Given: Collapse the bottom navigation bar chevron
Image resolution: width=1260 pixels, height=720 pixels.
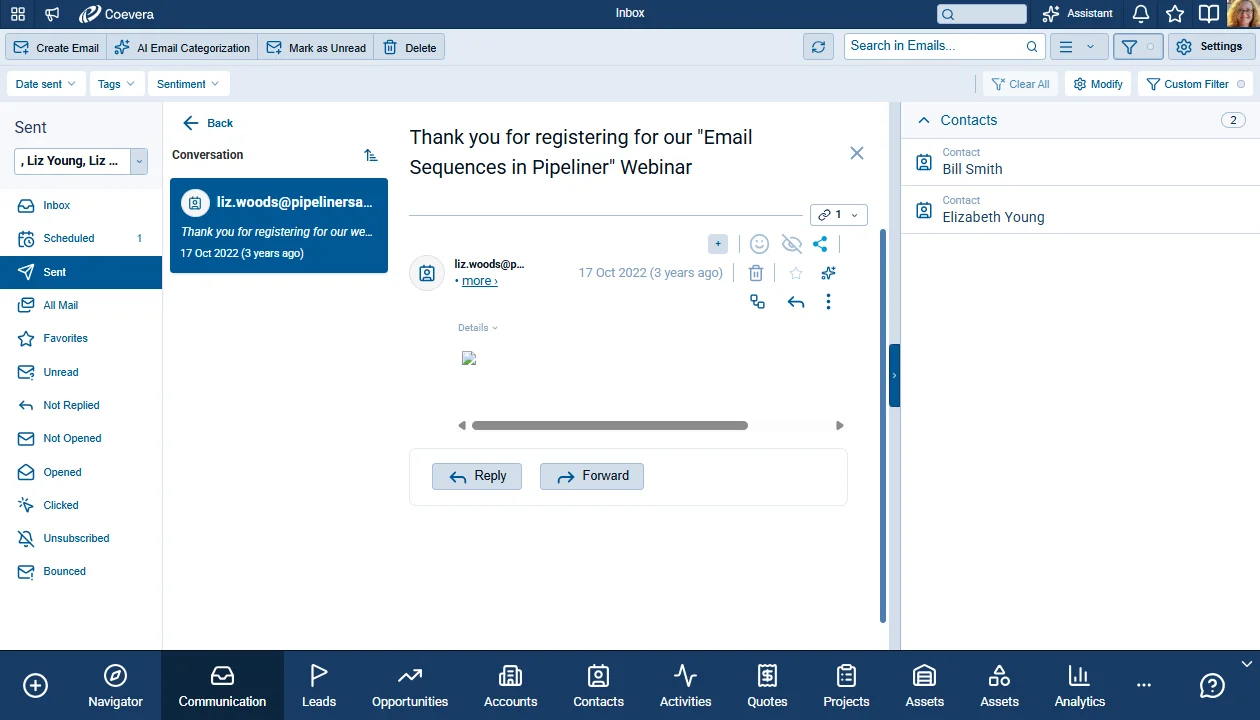Looking at the screenshot, I should [1246, 663].
